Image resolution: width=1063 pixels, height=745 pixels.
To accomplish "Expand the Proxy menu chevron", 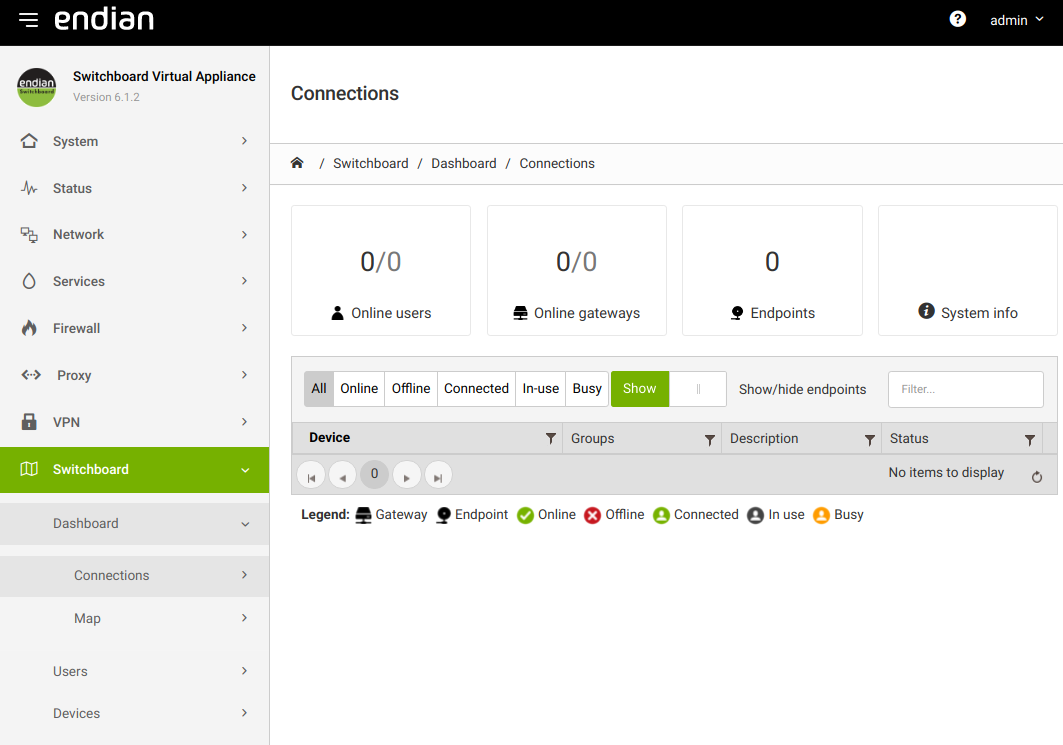I will click(x=245, y=375).
